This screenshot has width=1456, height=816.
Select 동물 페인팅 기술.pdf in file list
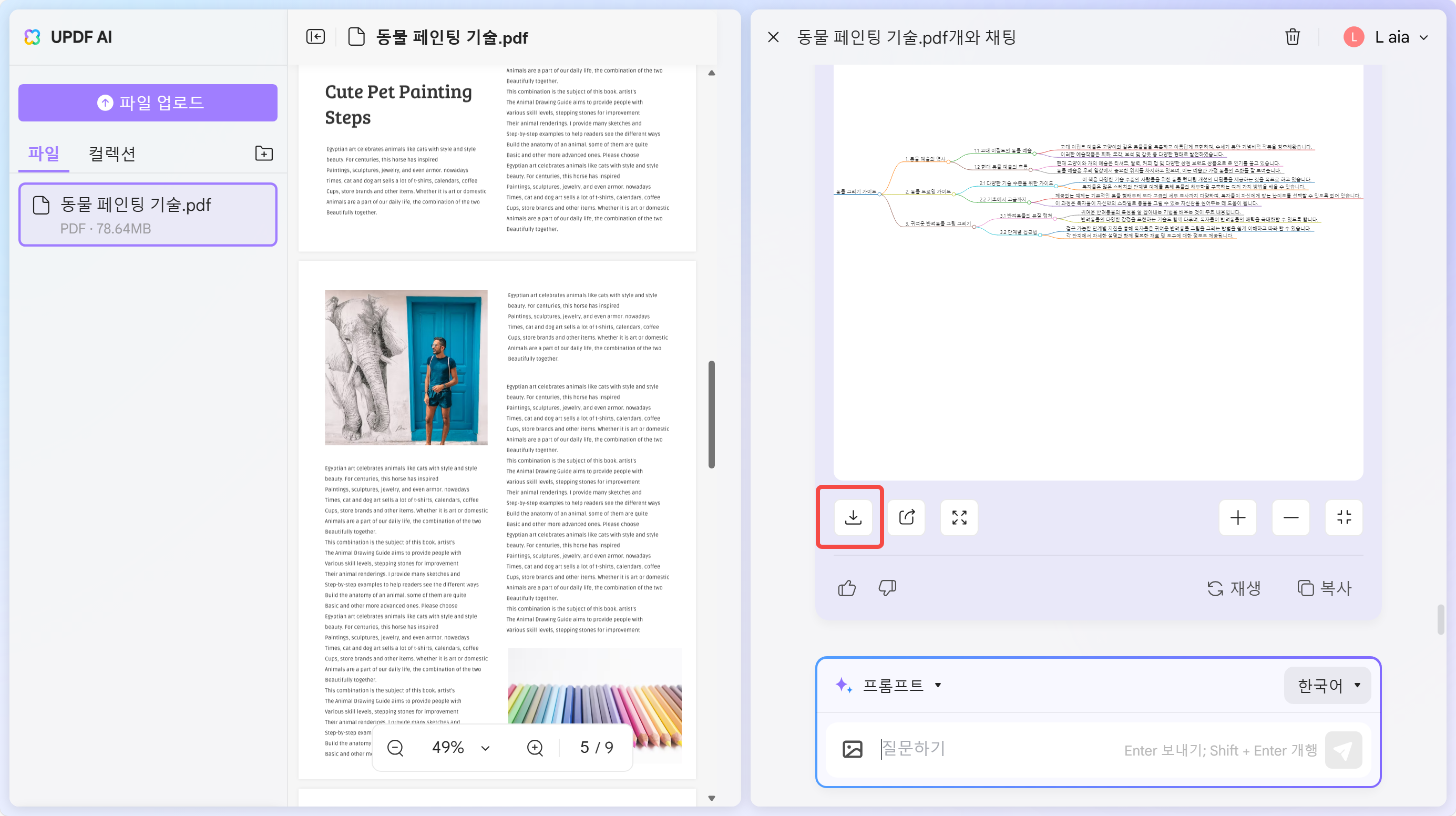point(148,215)
